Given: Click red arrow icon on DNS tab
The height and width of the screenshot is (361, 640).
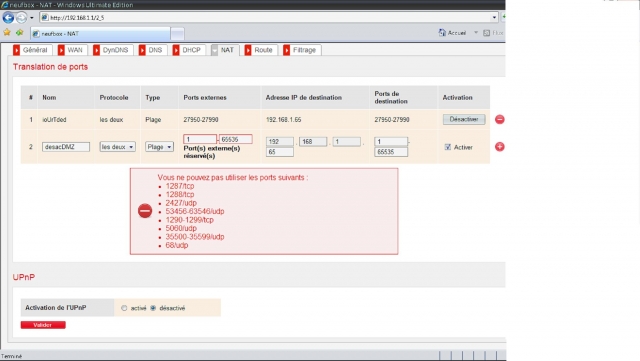Looking at the screenshot, I should pyautogui.click(x=142, y=50).
